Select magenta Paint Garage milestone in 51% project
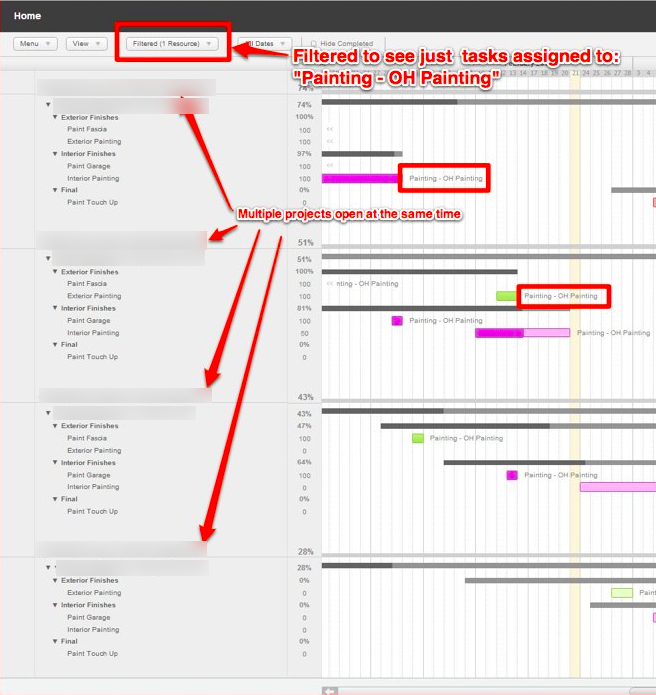This screenshot has width=656, height=695. tap(397, 320)
